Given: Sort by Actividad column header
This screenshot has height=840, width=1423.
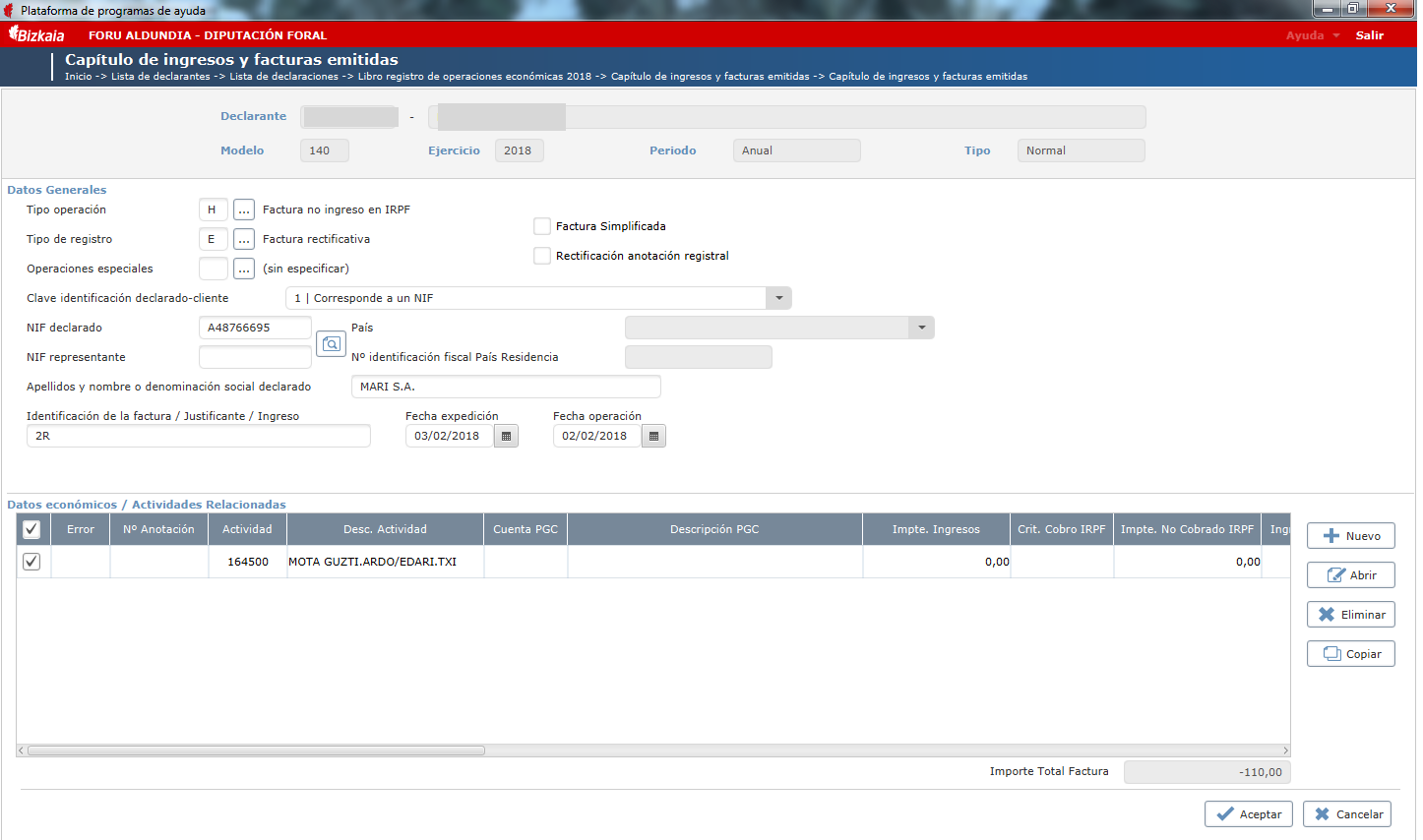Looking at the screenshot, I should click(x=247, y=529).
